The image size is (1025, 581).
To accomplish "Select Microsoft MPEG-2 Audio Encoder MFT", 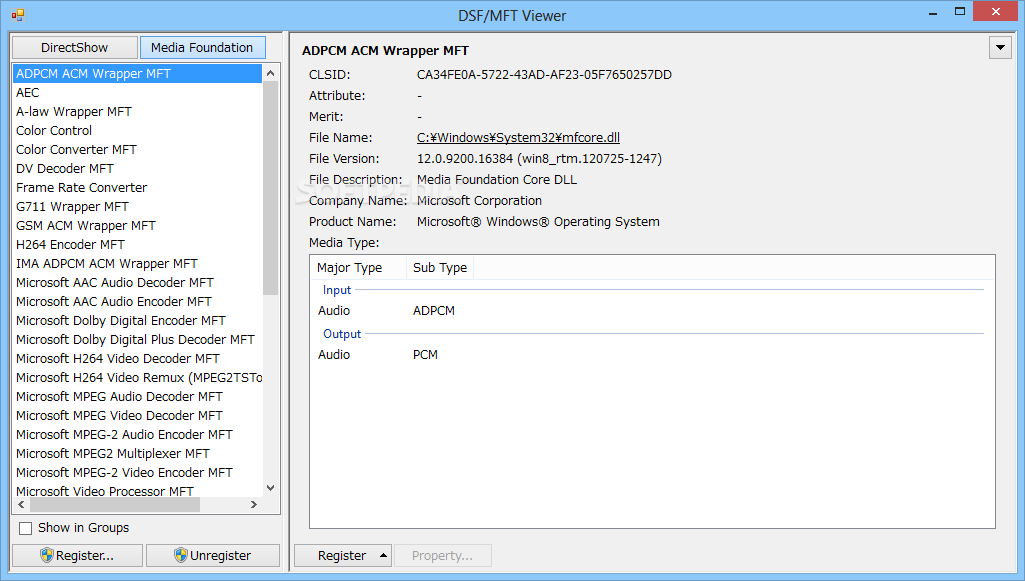I will click(x=137, y=434).
